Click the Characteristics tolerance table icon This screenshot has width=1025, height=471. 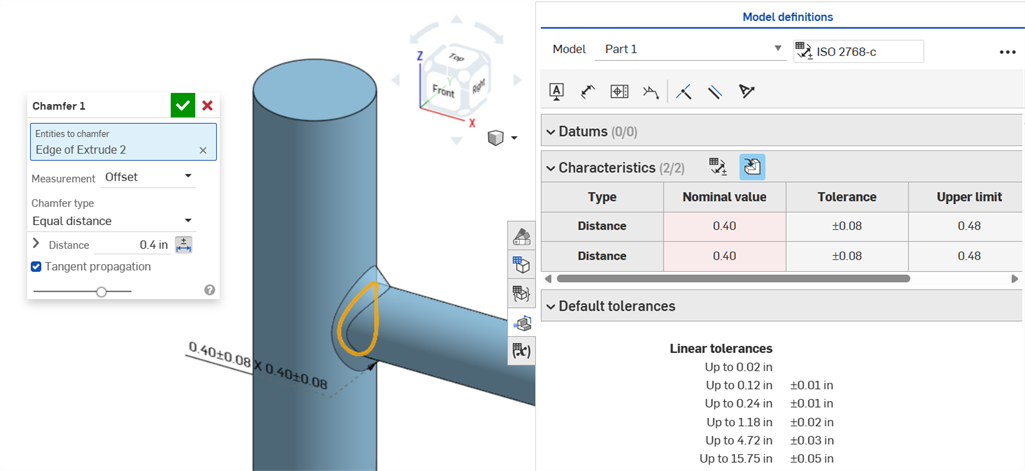(718, 167)
